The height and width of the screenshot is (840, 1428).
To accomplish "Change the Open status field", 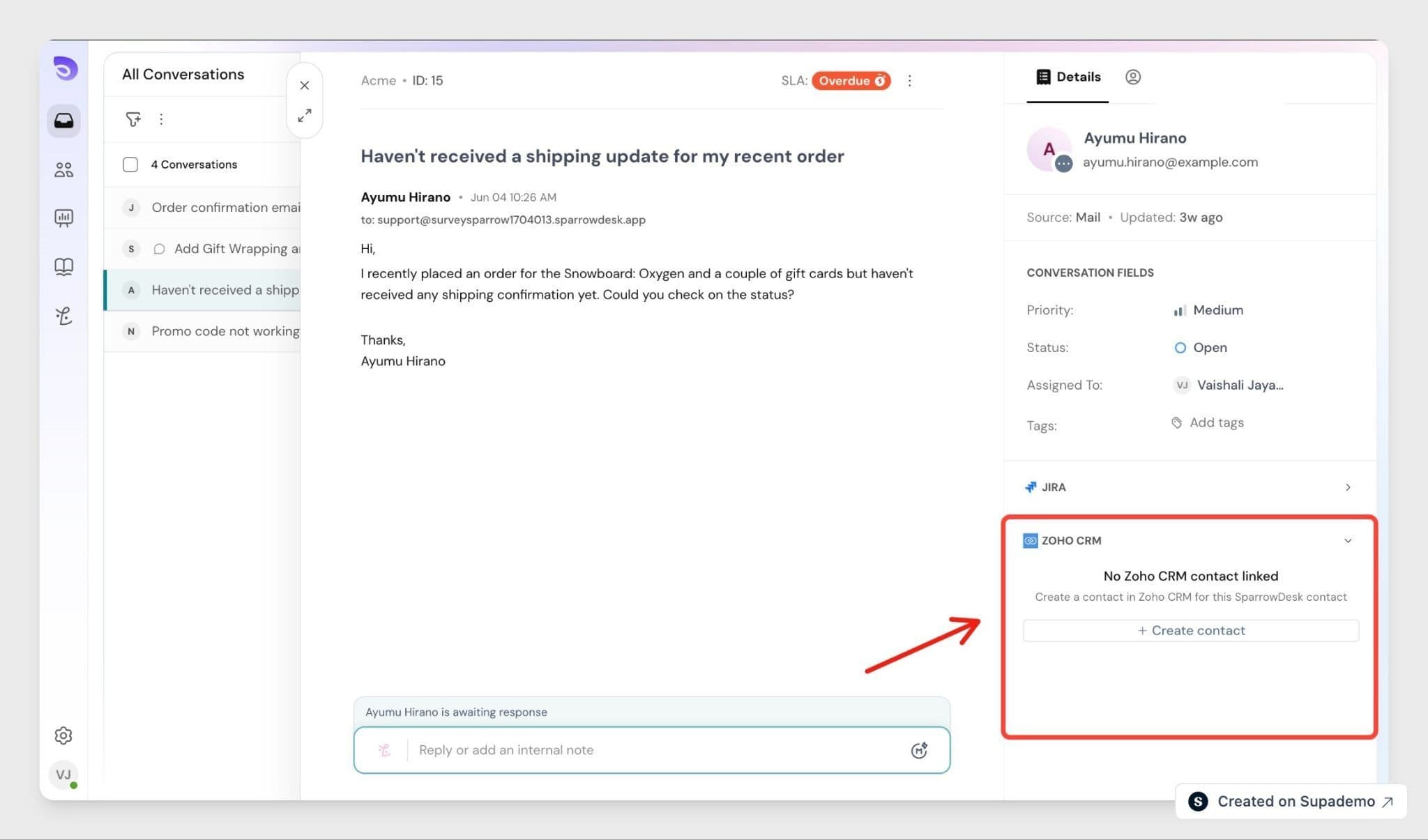I will coord(1201,348).
